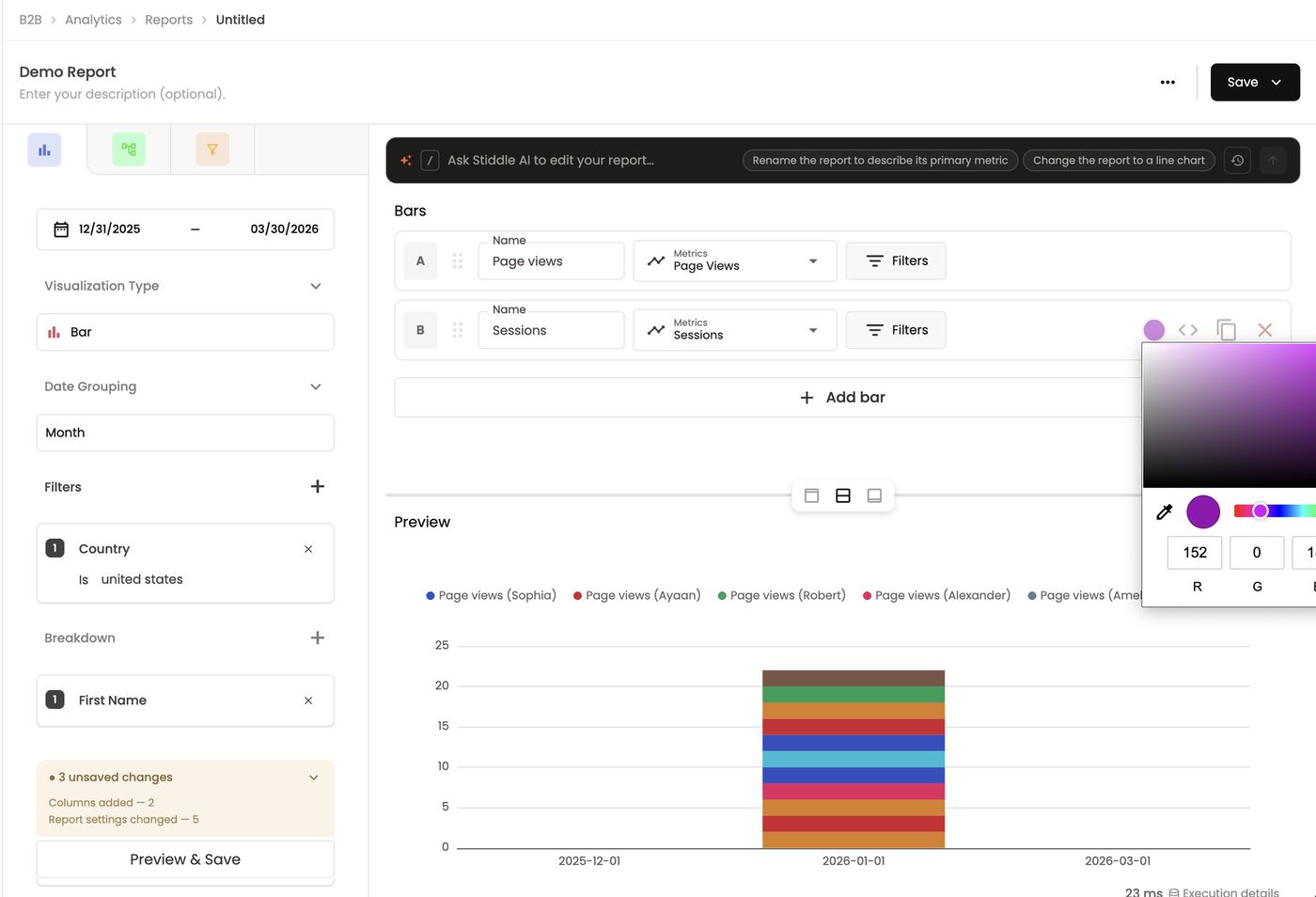Toggle the Page views (Sophia) legend entry
Viewport: 1316px width, 897px height.
pos(492,595)
